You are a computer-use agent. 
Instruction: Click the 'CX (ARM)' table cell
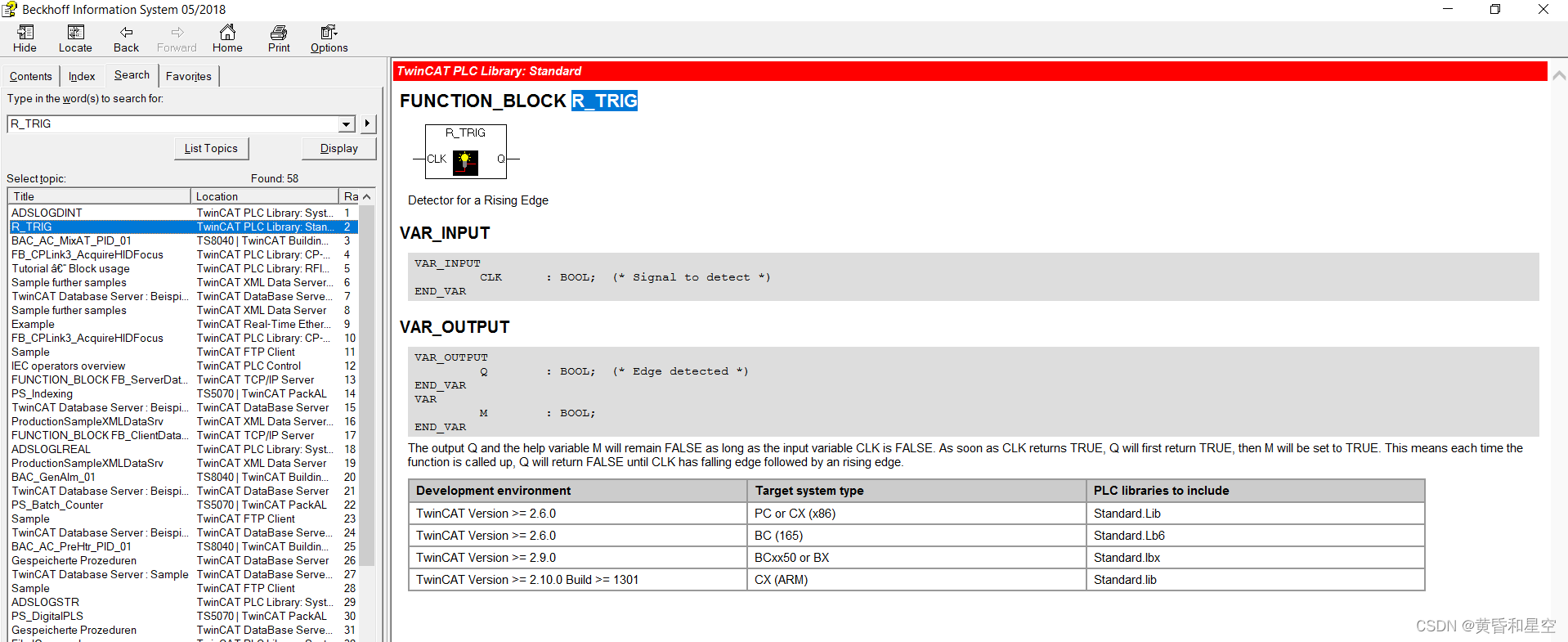tap(916, 580)
